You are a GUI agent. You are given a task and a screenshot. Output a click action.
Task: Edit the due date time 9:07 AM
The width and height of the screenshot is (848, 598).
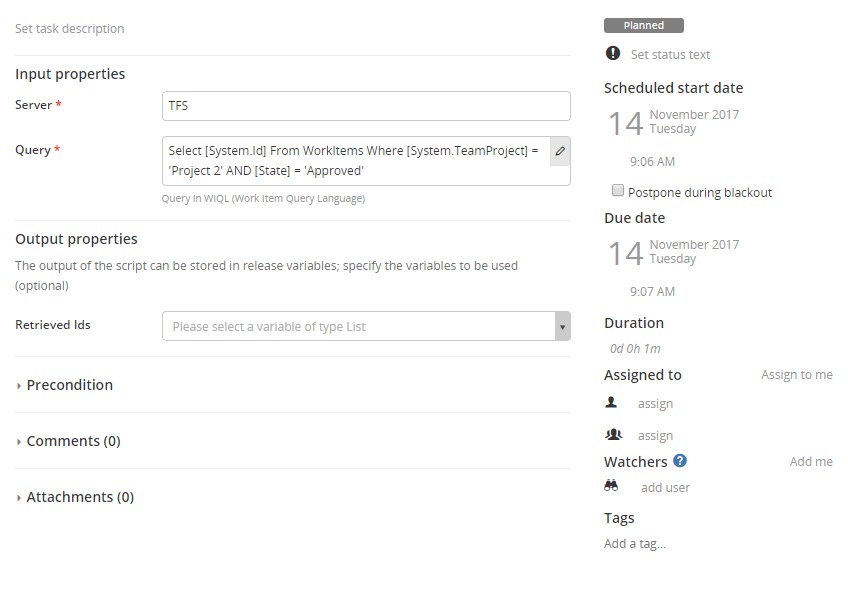652,292
